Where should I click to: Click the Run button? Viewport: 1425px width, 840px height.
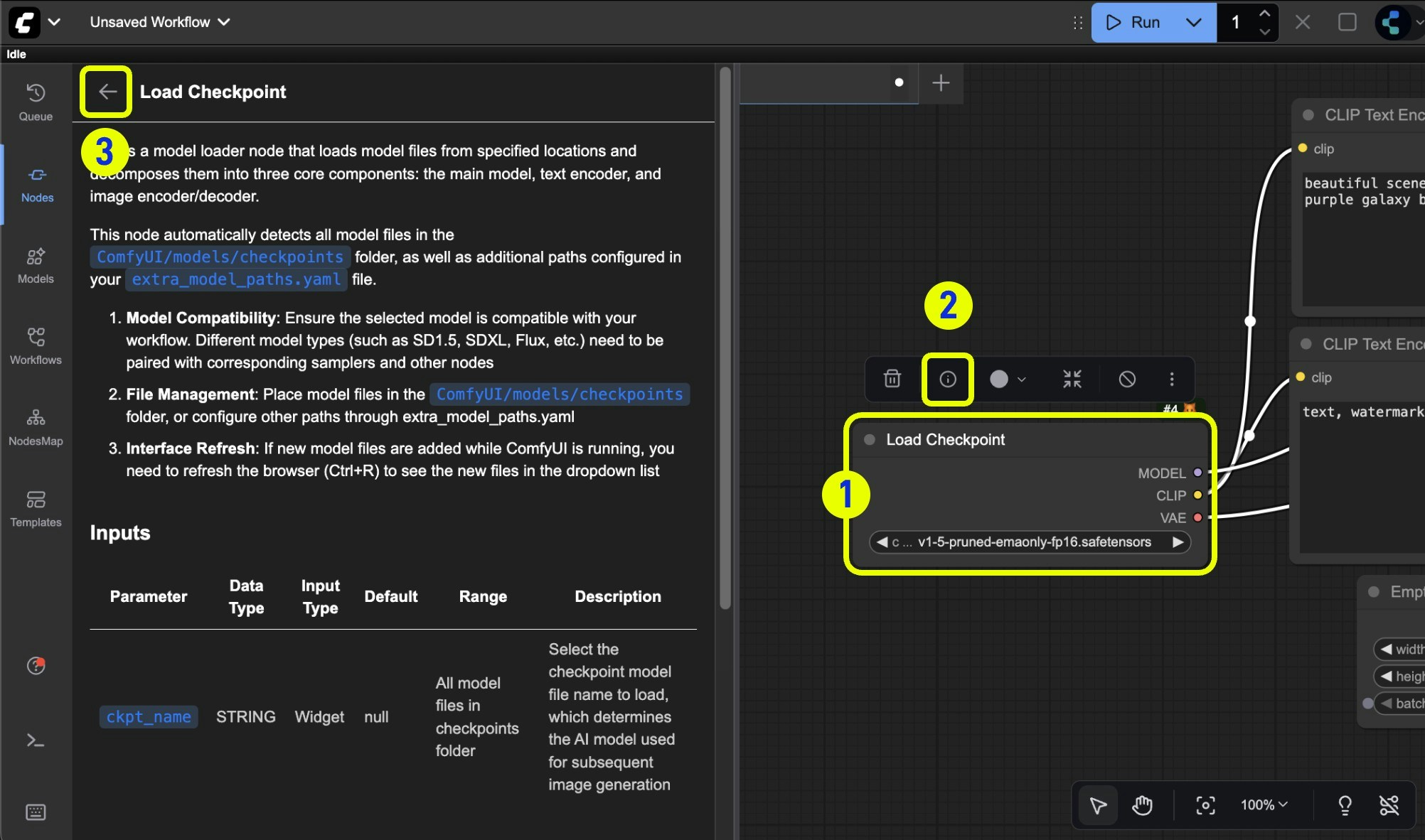(x=1133, y=22)
